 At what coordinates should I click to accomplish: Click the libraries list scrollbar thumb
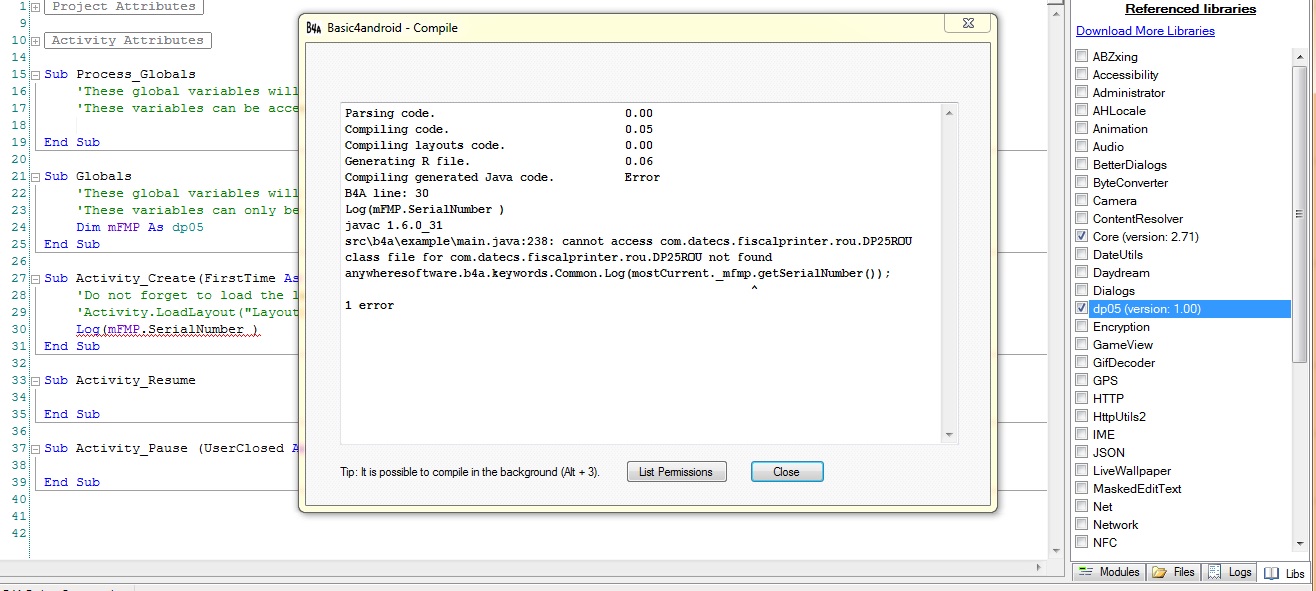(1299, 214)
